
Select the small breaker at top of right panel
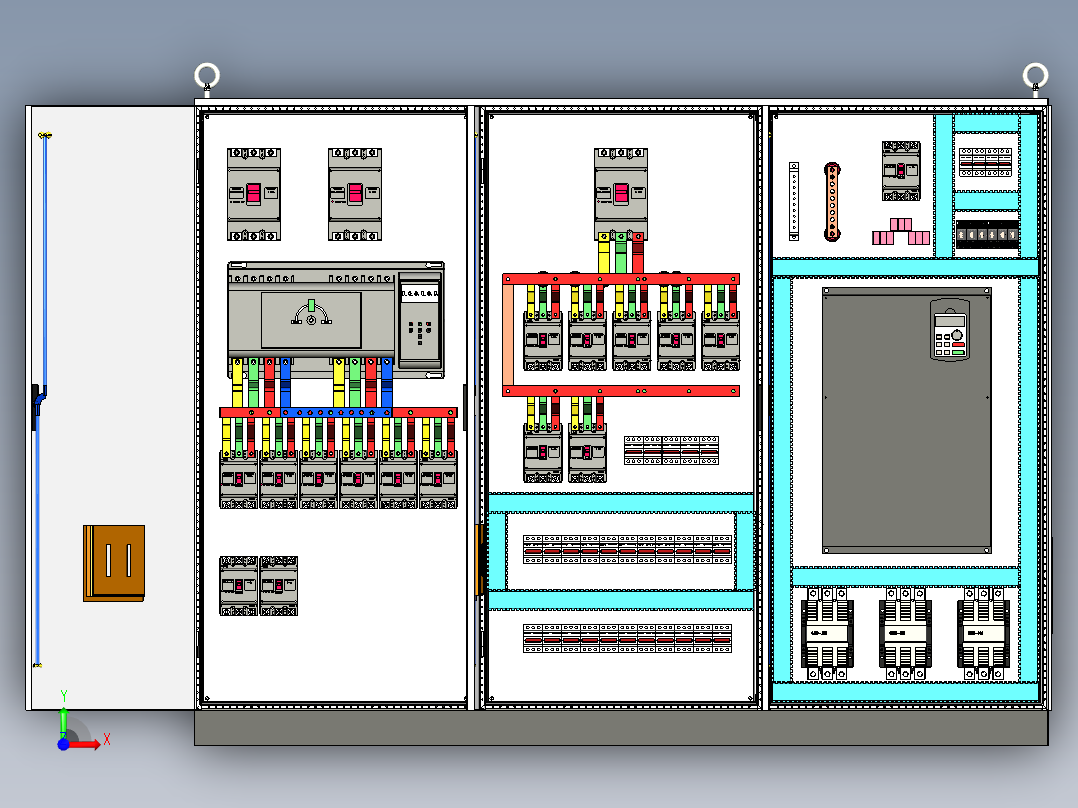click(901, 171)
